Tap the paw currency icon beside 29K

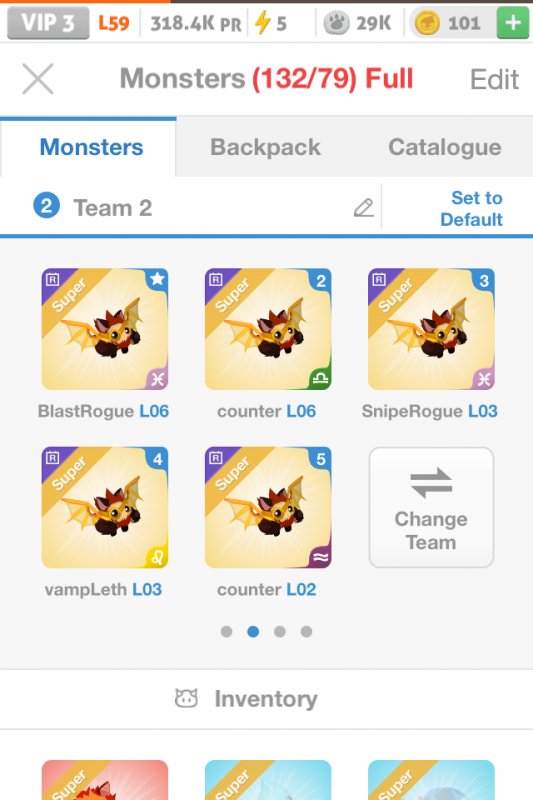point(337,23)
